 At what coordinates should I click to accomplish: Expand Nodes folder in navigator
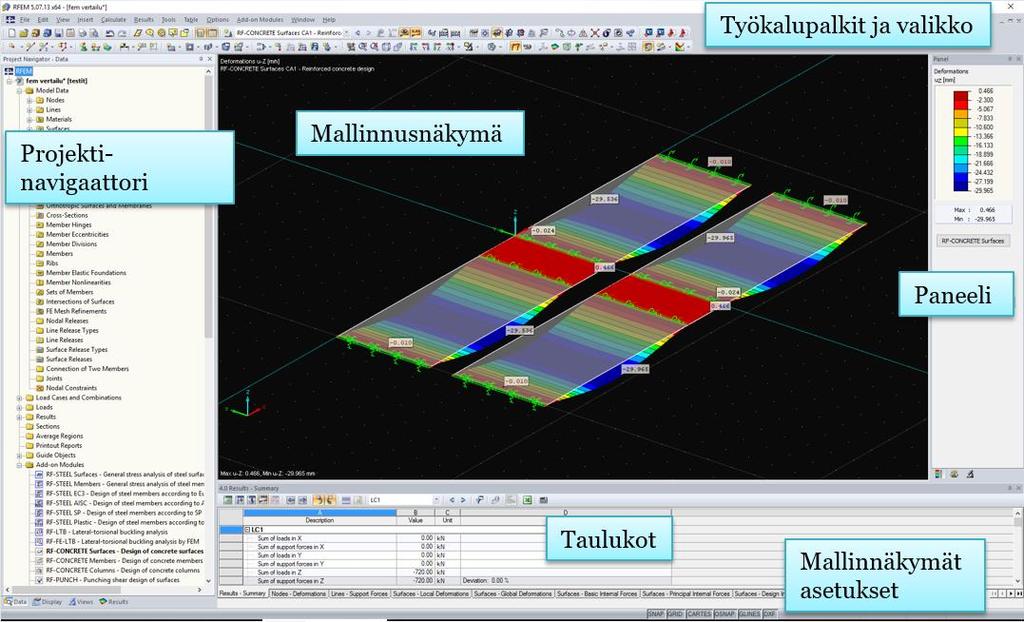click(x=29, y=101)
